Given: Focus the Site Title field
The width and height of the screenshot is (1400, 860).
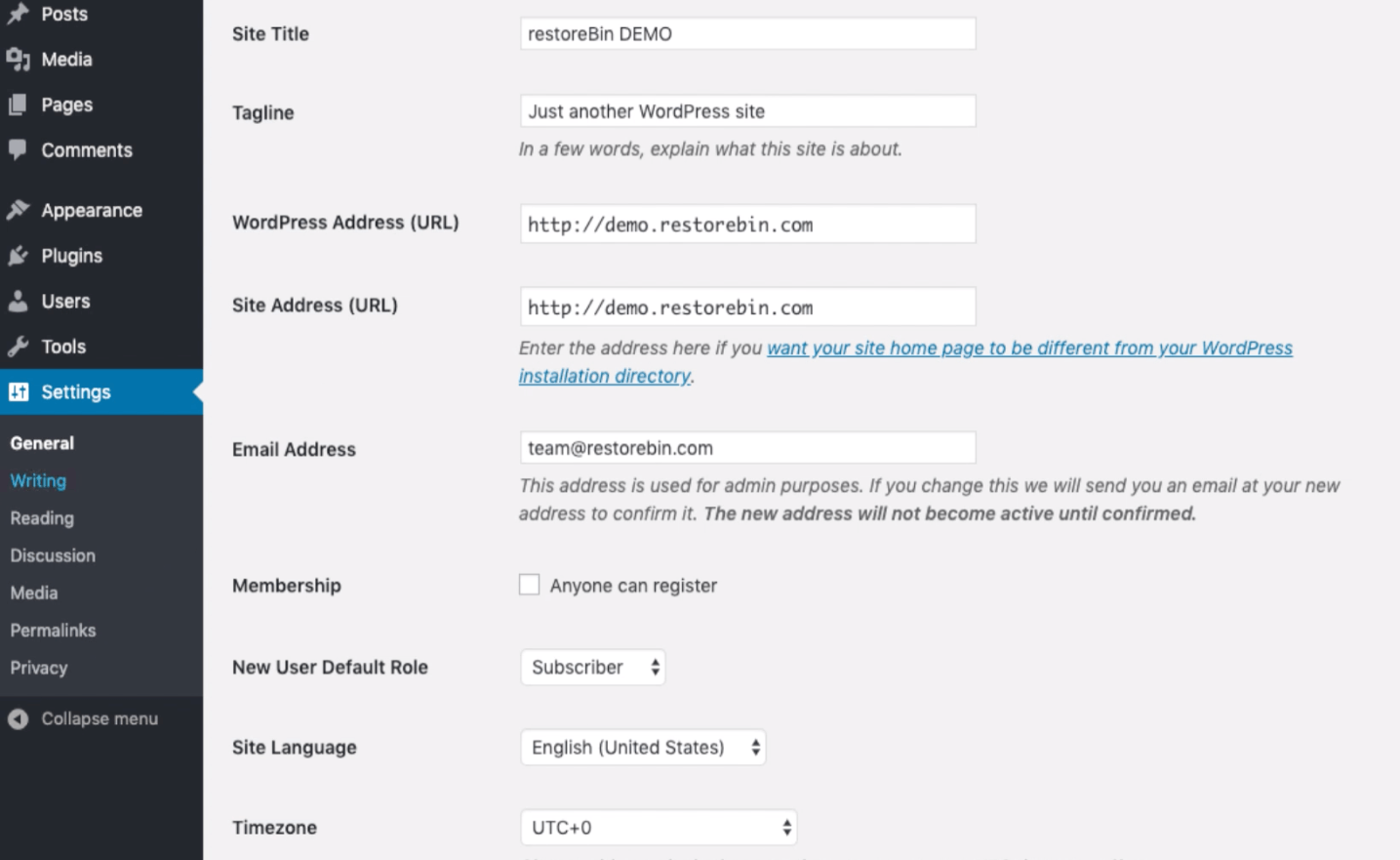Looking at the screenshot, I should pos(747,33).
